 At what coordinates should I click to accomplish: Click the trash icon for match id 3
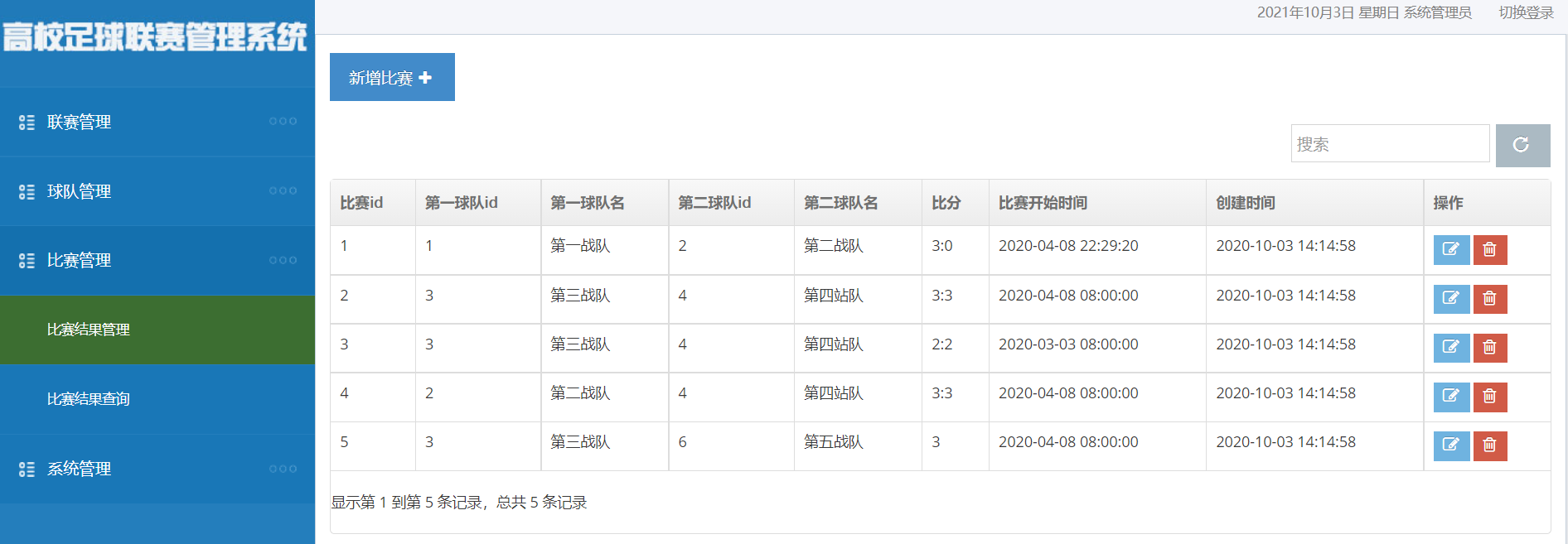pos(1489,347)
